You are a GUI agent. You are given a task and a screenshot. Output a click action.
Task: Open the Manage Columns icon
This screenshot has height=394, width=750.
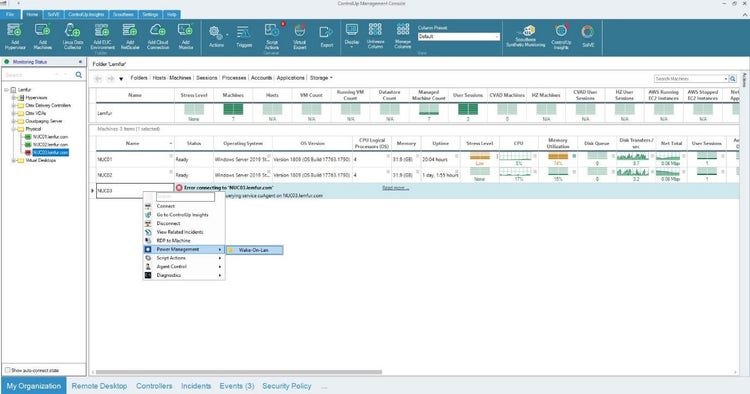point(403,35)
